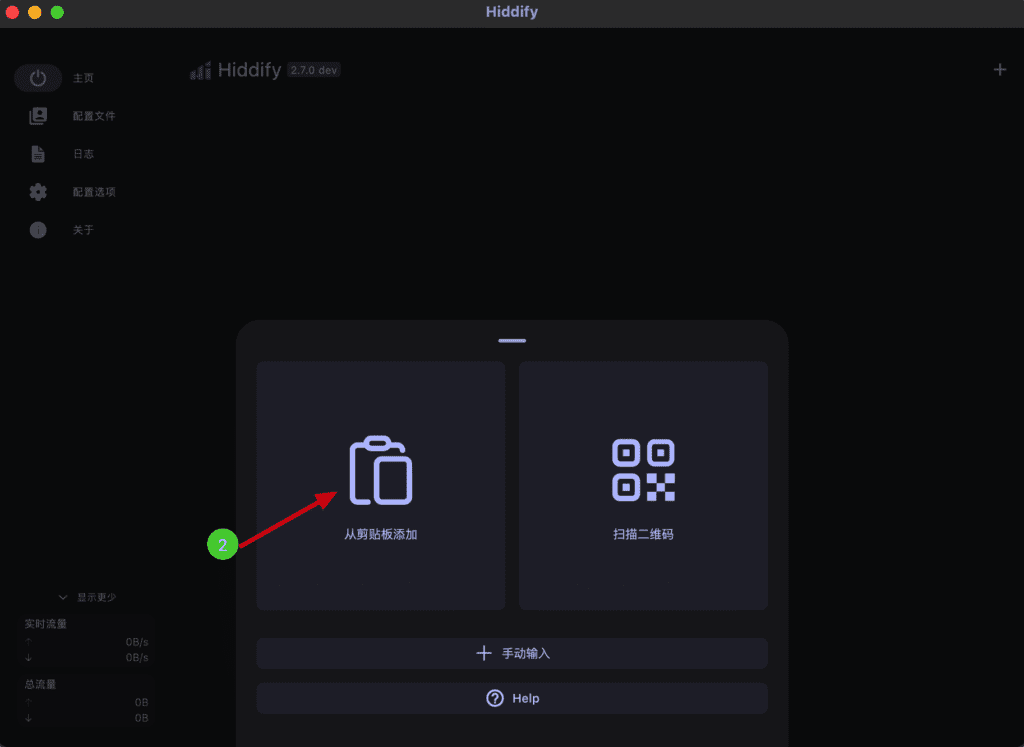Screen dimensions: 1024x747
Task: Click the 2.7.0 dev version badge
Action: tap(314, 70)
